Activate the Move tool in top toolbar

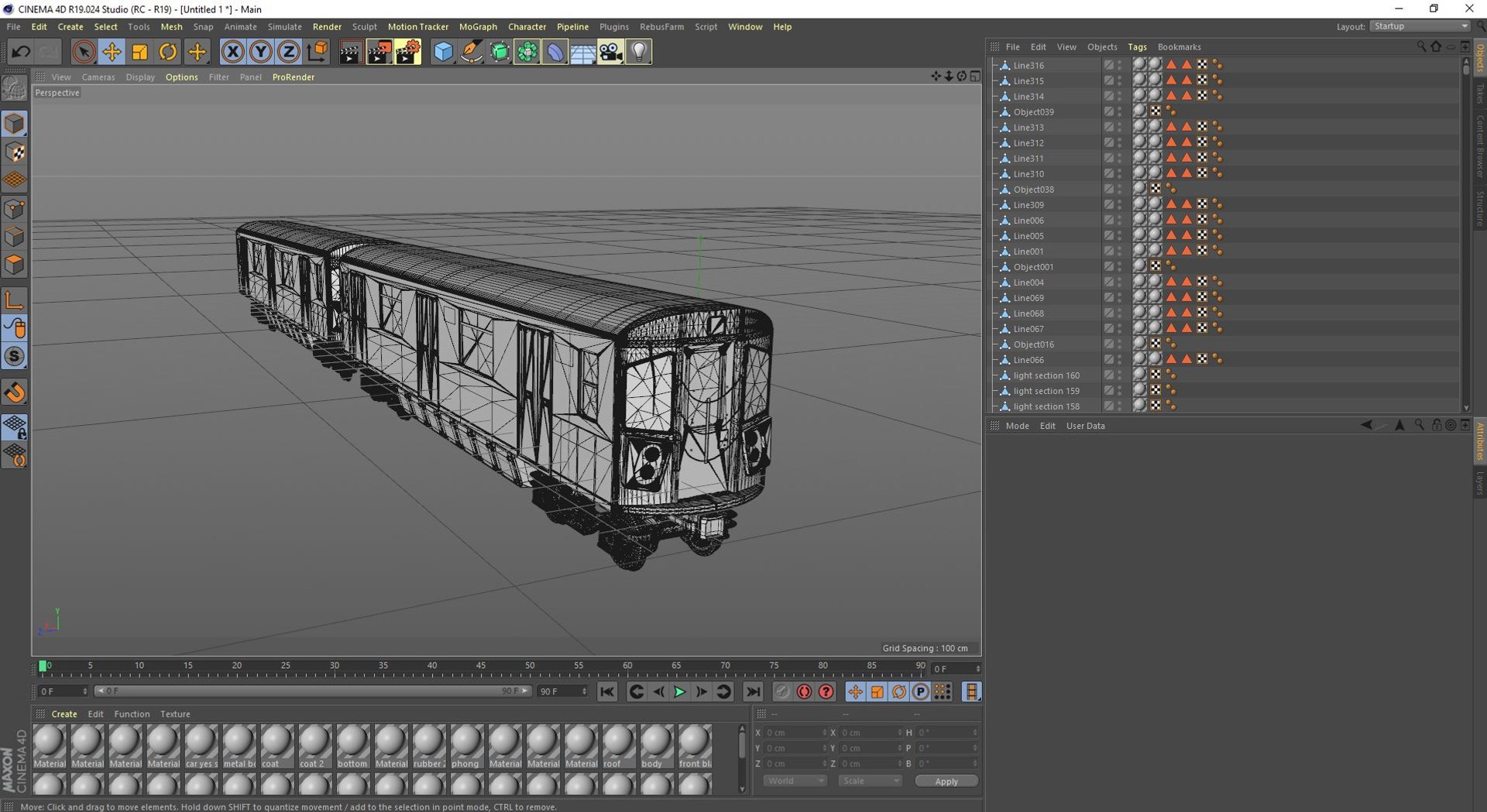(x=112, y=52)
